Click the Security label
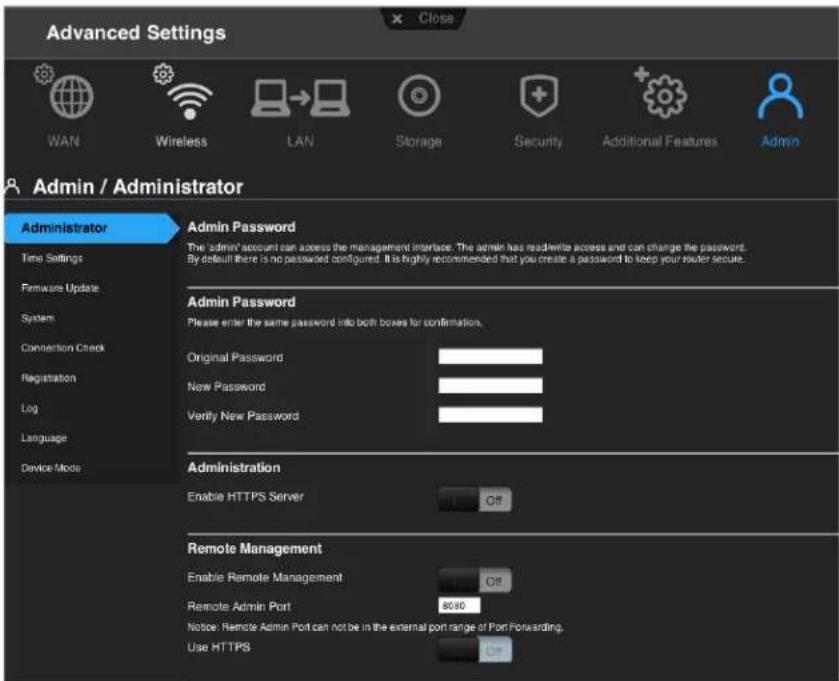The width and height of the screenshot is (839, 681). coord(538,142)
